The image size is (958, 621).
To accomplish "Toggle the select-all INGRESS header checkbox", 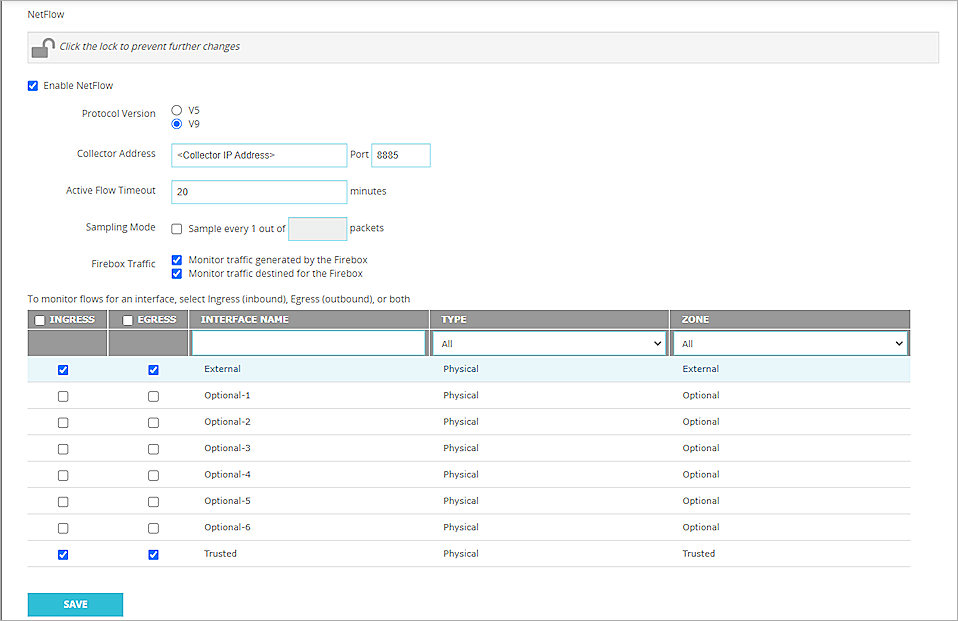I will coord(39,320).
